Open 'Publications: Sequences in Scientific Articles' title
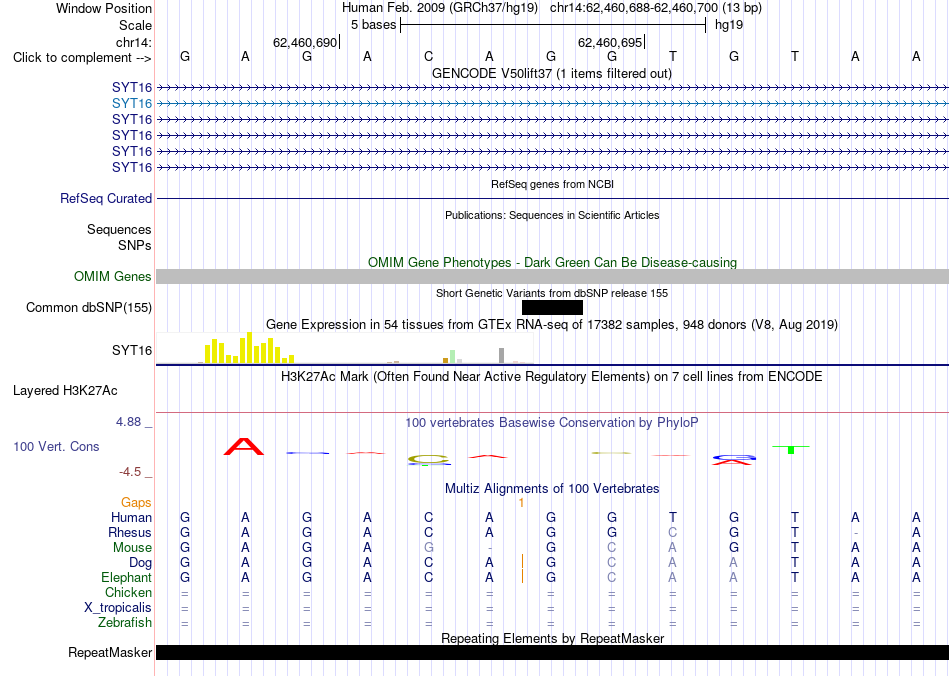 552,215
